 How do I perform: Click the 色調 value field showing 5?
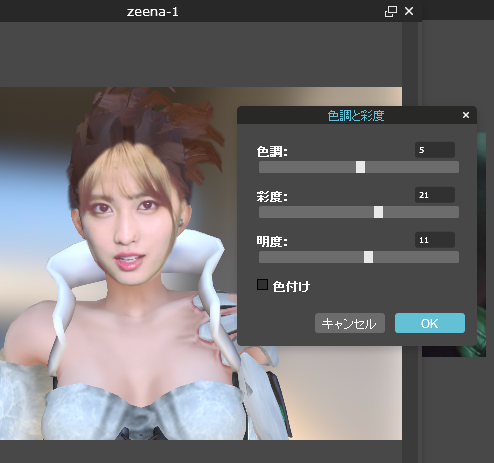pyautogui.click(x=435, y=150)
